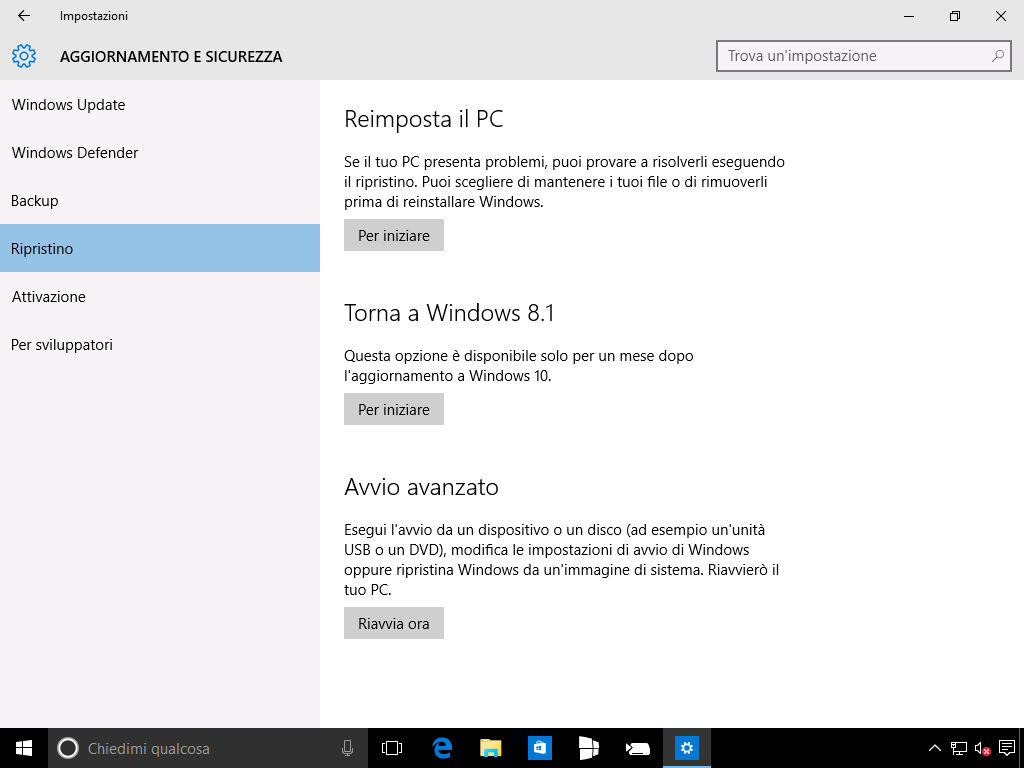Open the Action Center notifications icon
This screenshot has height=768, width=1024.
click(1006, 748)
